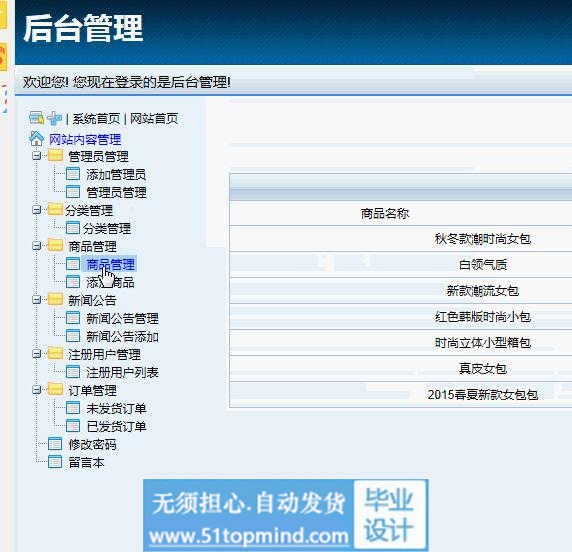Open 注册用户列表 entry
This screenshot has height=552, width=572.
122,372
